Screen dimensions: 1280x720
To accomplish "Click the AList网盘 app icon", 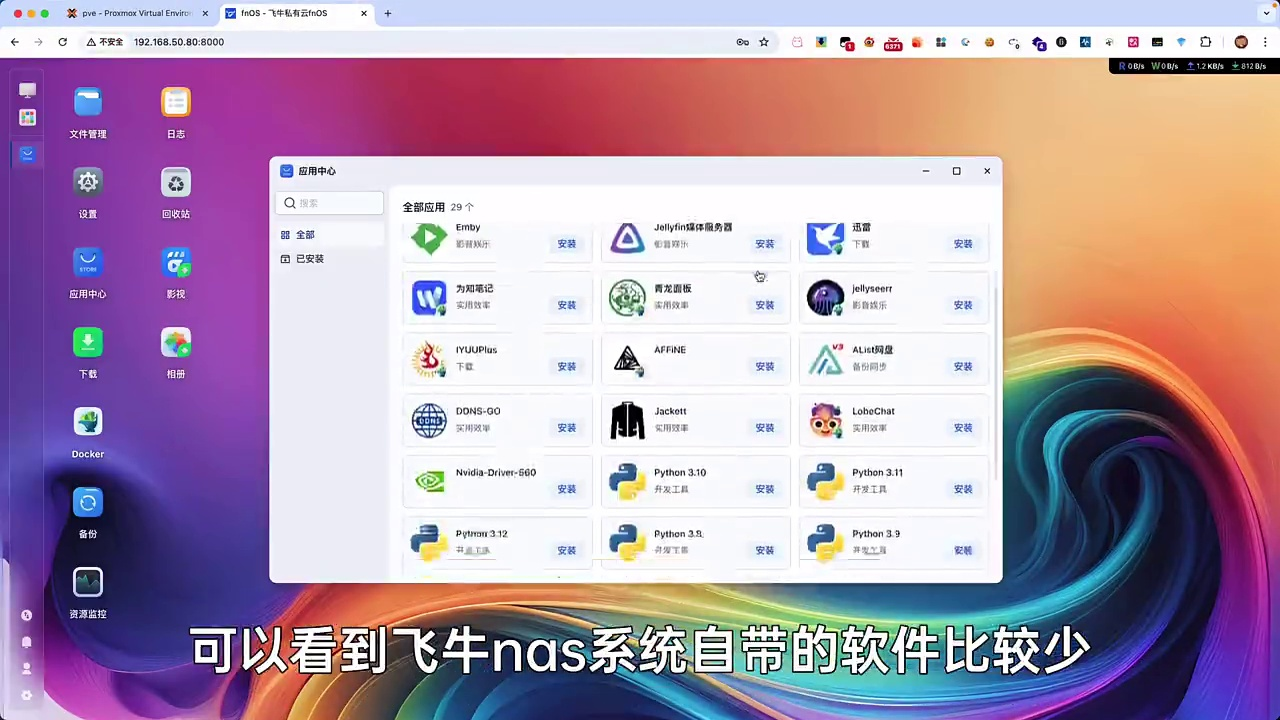I will 825,359.
